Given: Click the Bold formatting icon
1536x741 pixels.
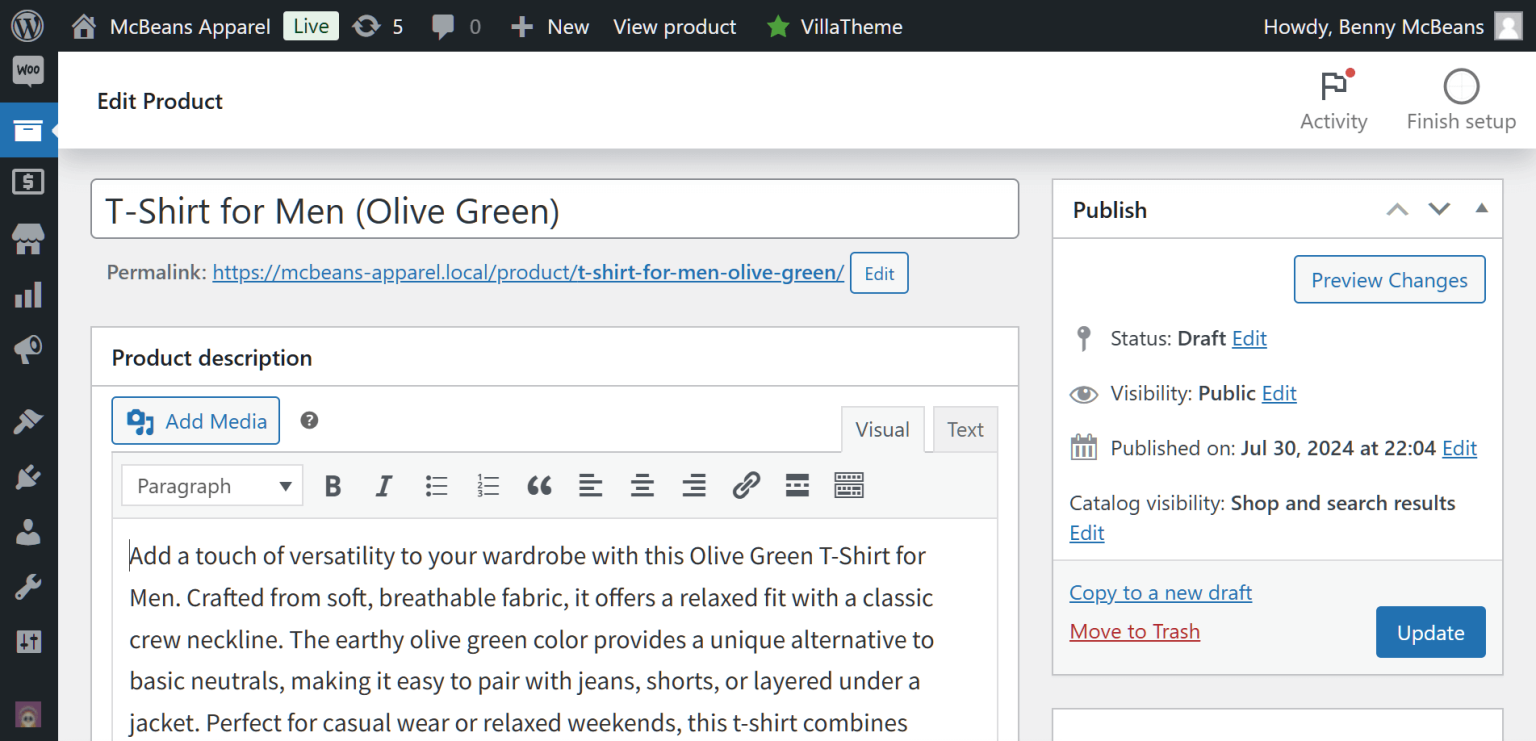Looking at the screenshot, I should (x=334, y=487).
